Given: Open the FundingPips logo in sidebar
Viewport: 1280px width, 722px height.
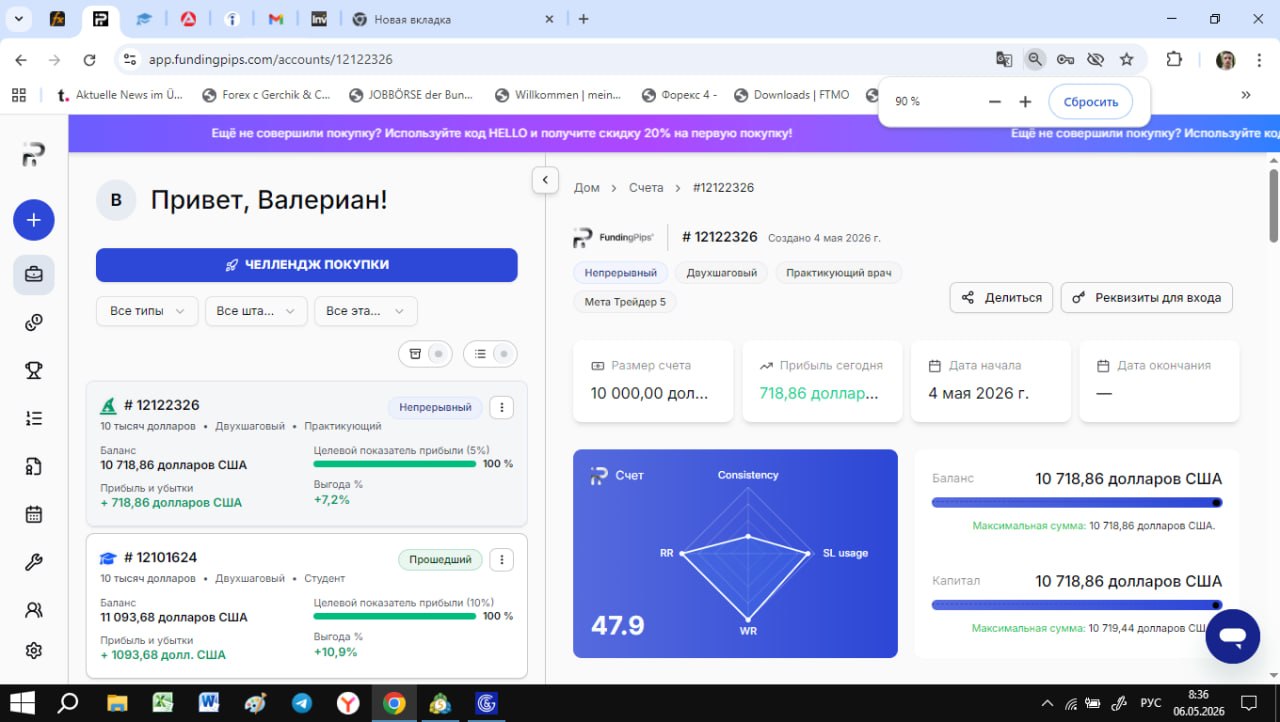Looking at the screenshot, I should tap(34, 154).
